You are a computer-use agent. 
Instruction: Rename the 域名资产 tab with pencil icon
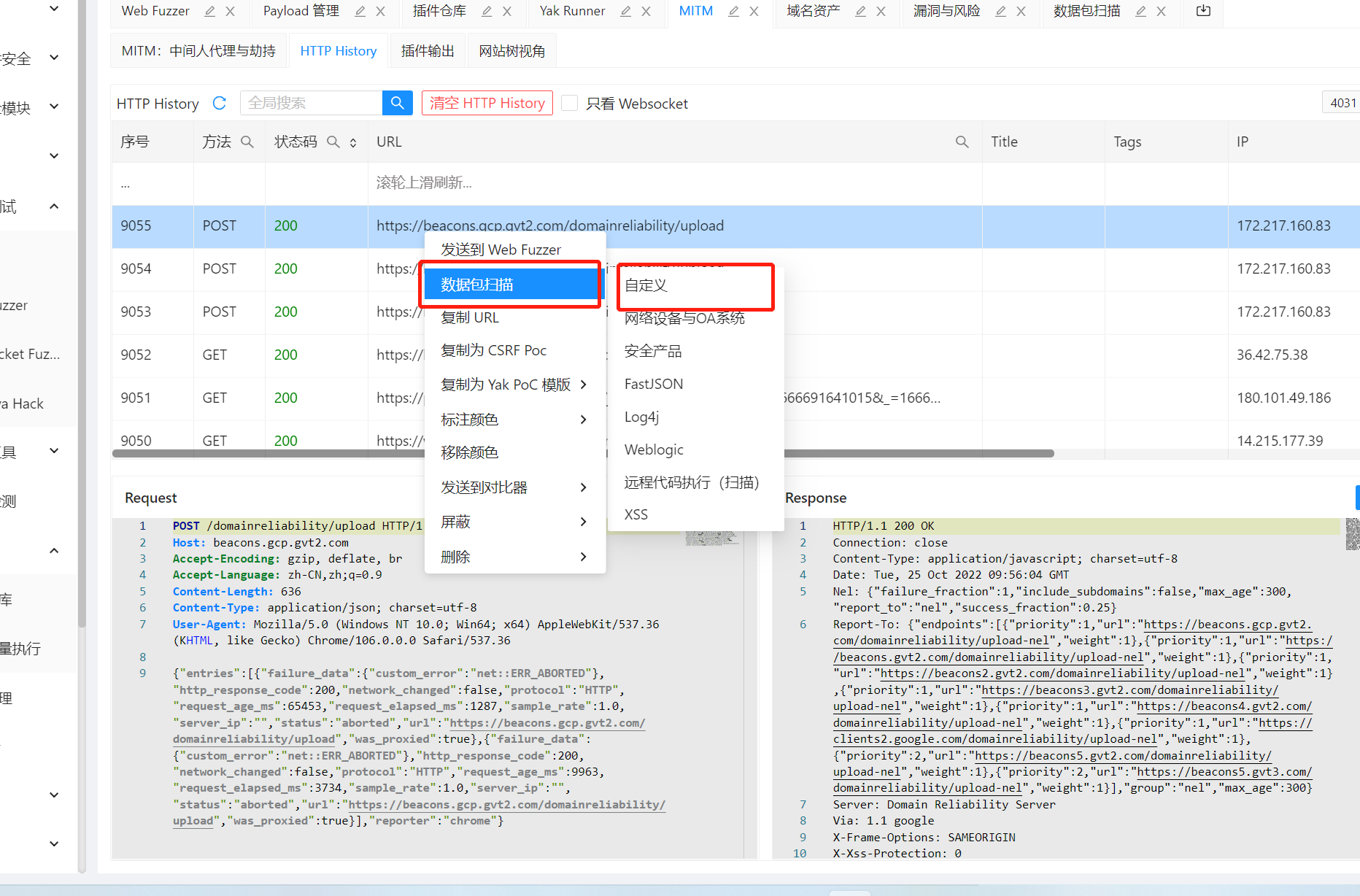861,12
